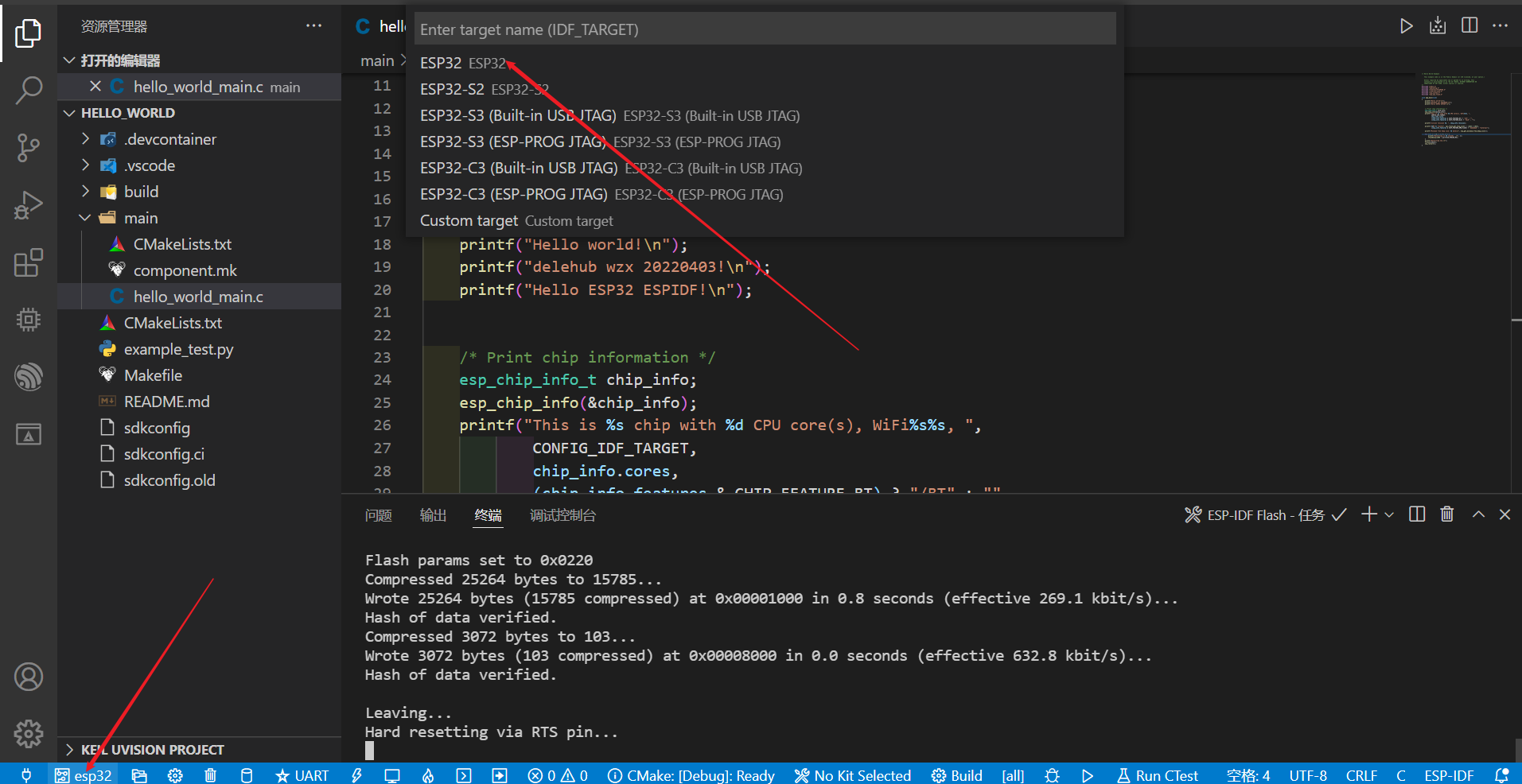Click Run CTest in status bar
The width and height of the screenshot is (1522, 784).
[x=1158, y=775]
